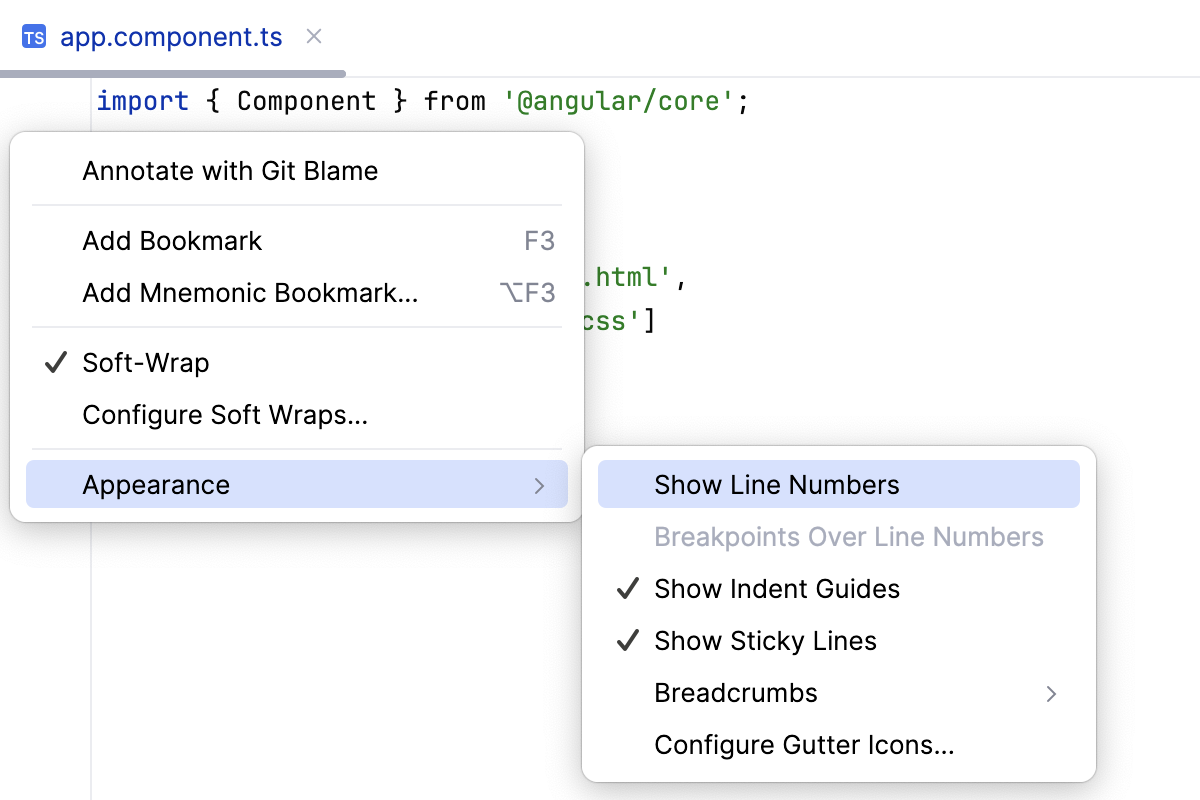This screenshot has width=1200, height=800.
Task: Click the horizontal scroll indicator under the tab
Action: 170,73
